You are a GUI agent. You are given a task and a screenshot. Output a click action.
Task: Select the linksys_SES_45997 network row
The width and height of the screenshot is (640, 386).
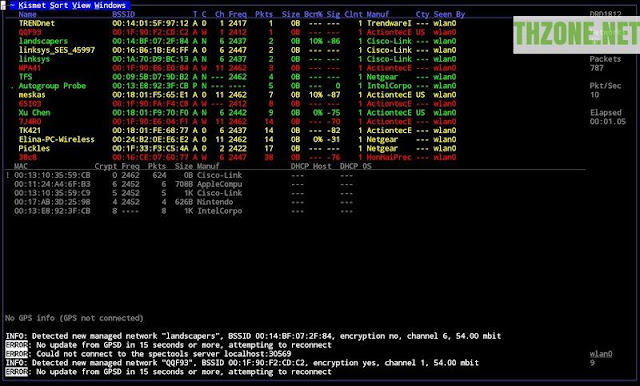(x=238, y=50)
